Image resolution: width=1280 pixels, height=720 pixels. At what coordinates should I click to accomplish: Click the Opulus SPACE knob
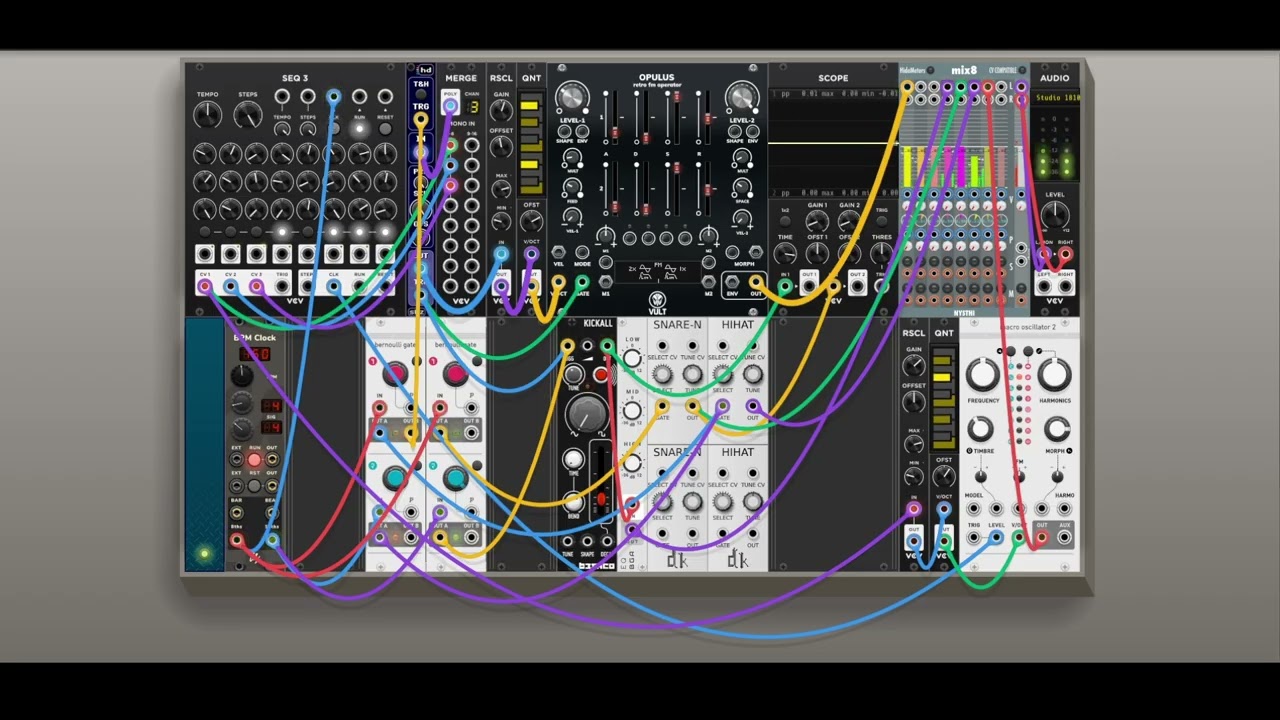tap(742, 187)
